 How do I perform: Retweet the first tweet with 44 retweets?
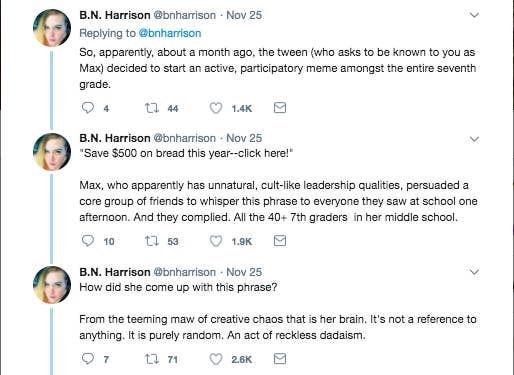[x=152, y=108]
